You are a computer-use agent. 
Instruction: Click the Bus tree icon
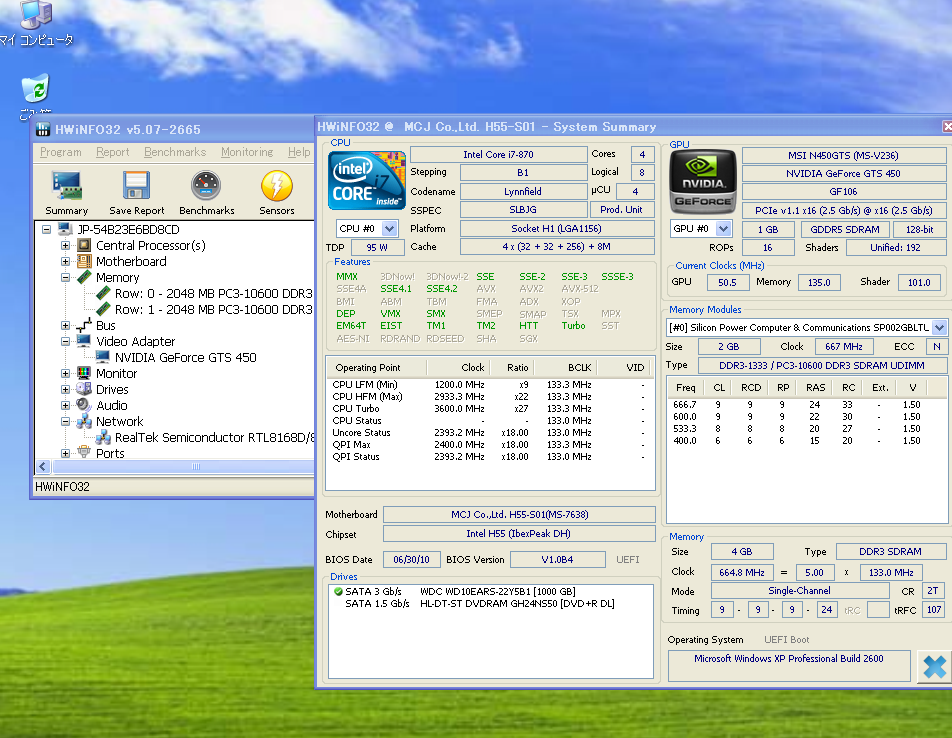click(x=84, y=325)
